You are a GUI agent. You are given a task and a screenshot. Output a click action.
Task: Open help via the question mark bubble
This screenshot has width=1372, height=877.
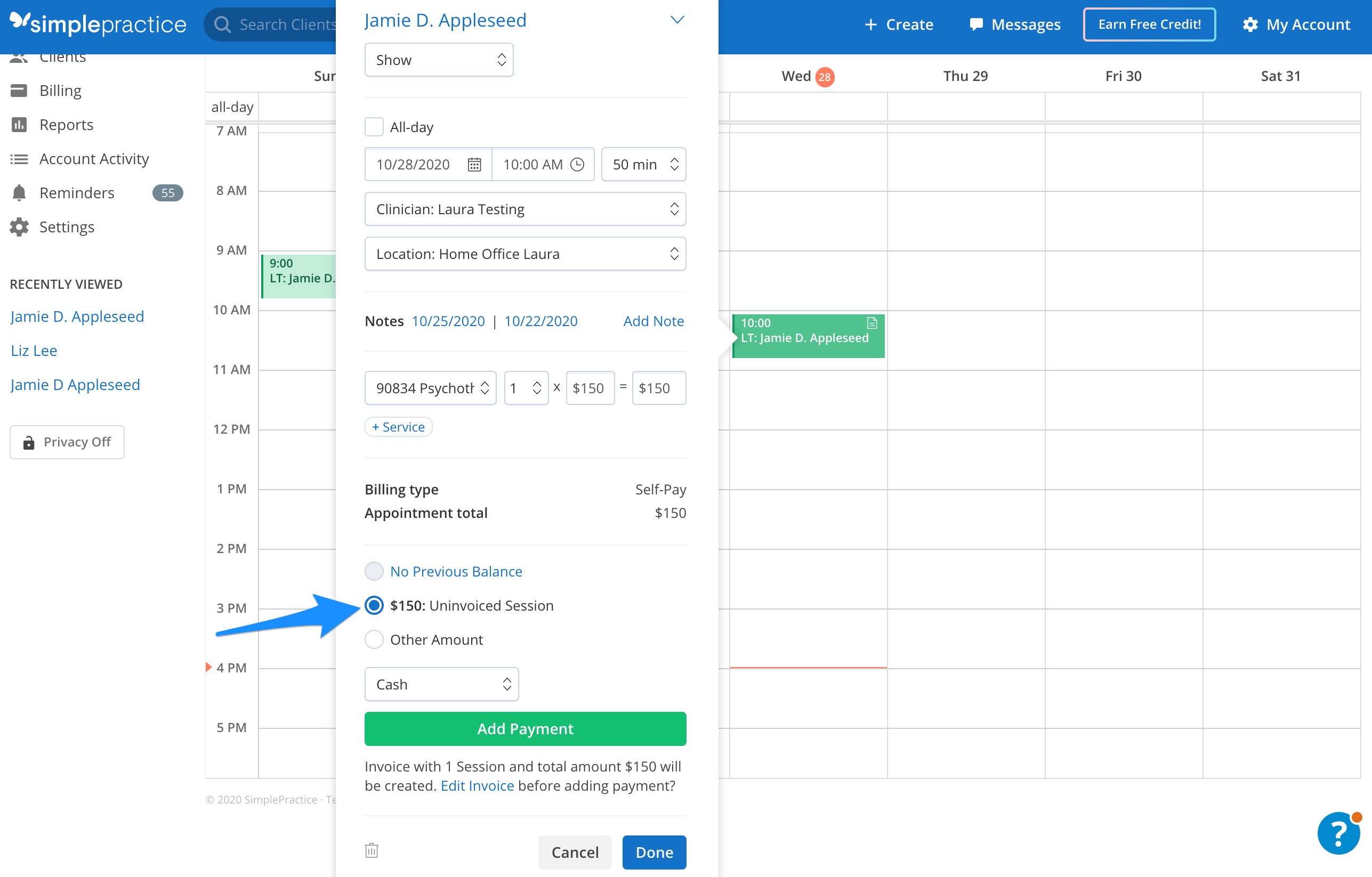1338,833
